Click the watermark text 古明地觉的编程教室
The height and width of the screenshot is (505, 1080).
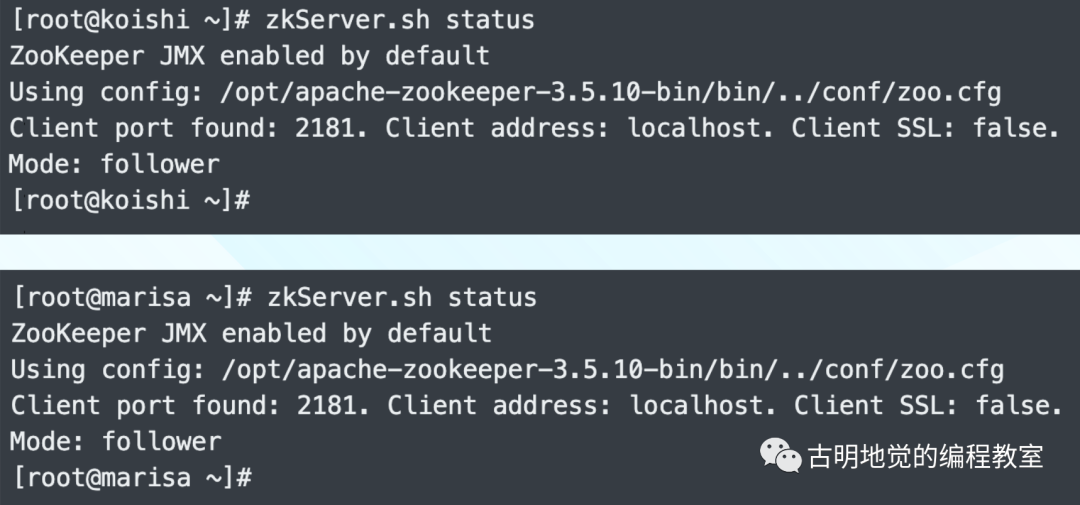pos(926,457)
